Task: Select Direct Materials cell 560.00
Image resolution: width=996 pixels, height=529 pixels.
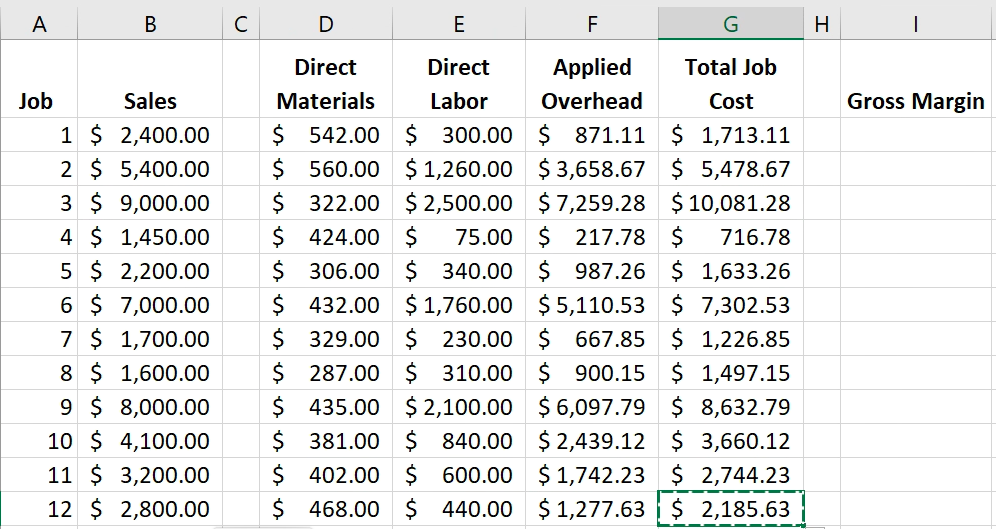Action: 326,169
